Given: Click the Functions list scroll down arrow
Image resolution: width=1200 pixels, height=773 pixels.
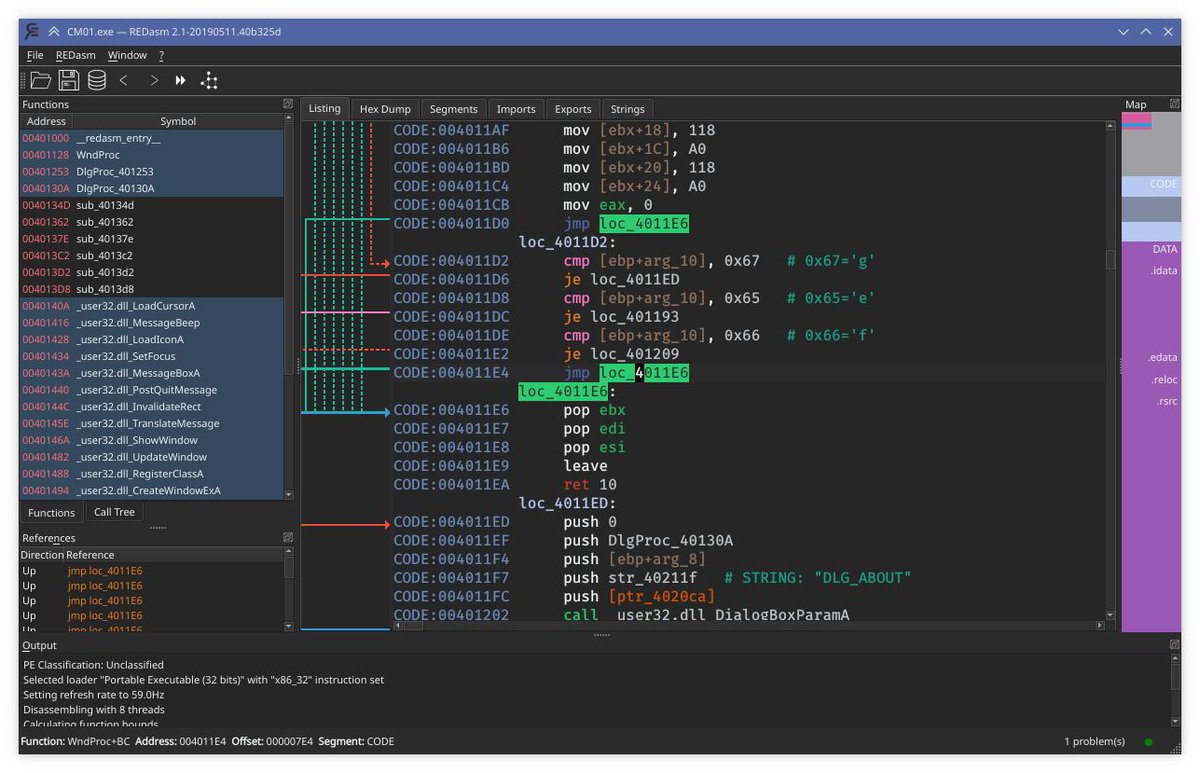Looking at the screenshot, I should coord(289,494).
